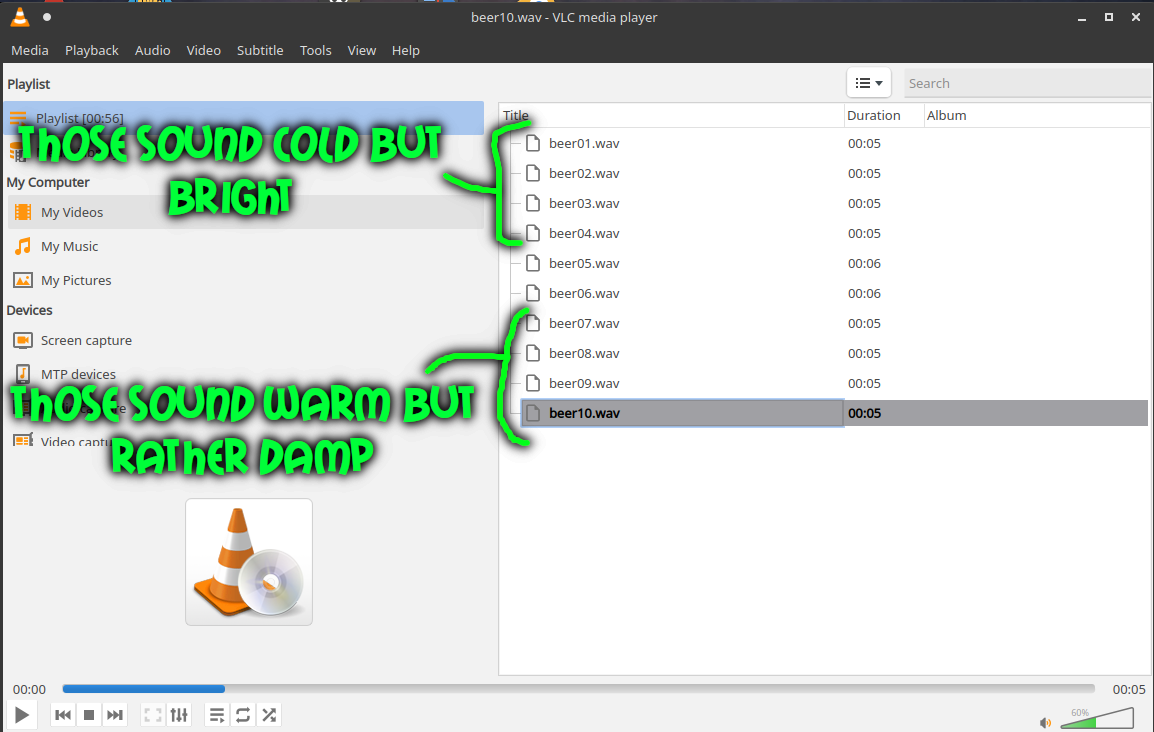Toggle fullscreen mode
The height and width of the screenshot is (732, 1154).
point(153,714)
